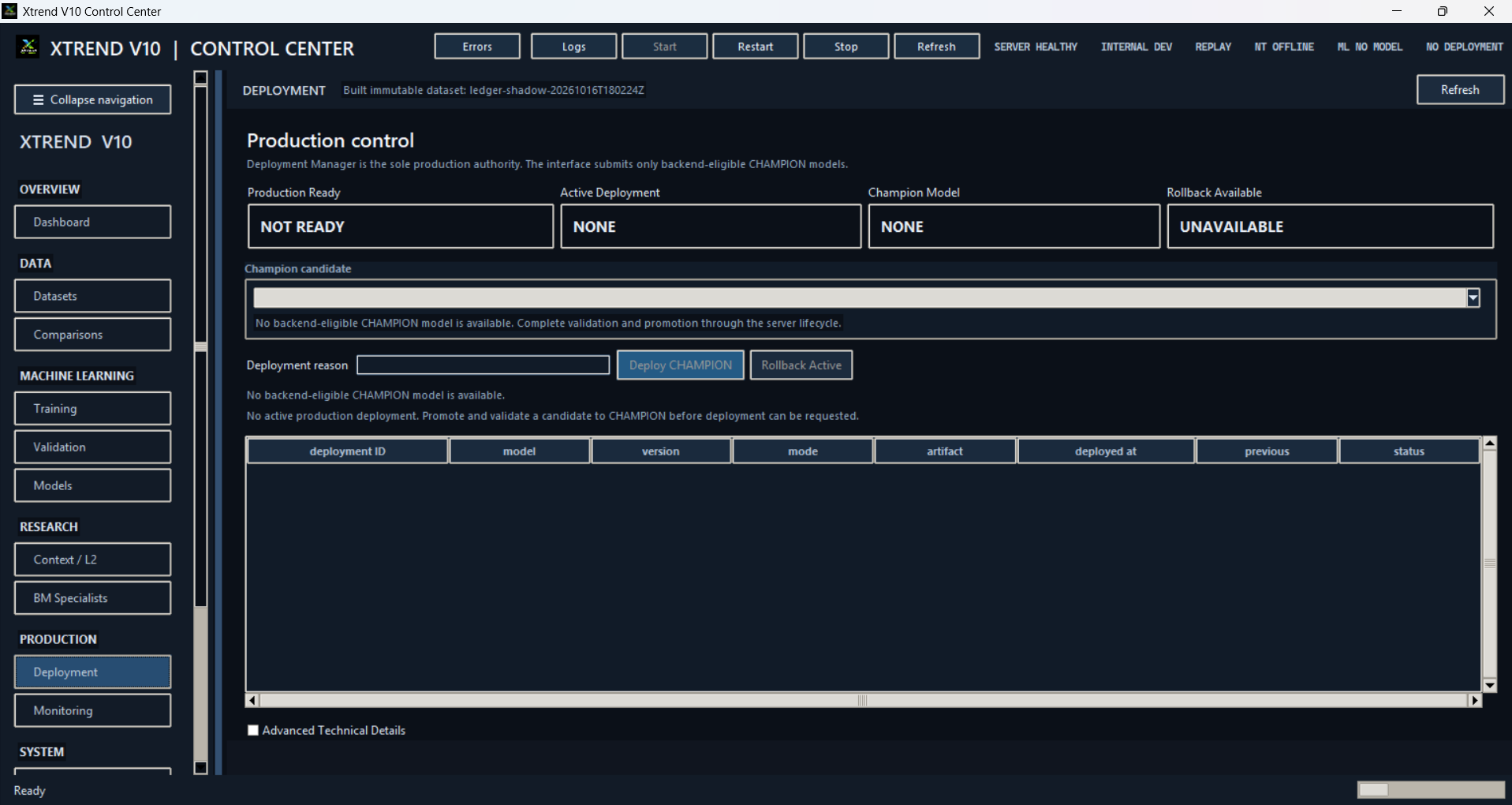Expand the Champion candidate dropdown
Screen dimensions: 1512x805
(1473, 298)
